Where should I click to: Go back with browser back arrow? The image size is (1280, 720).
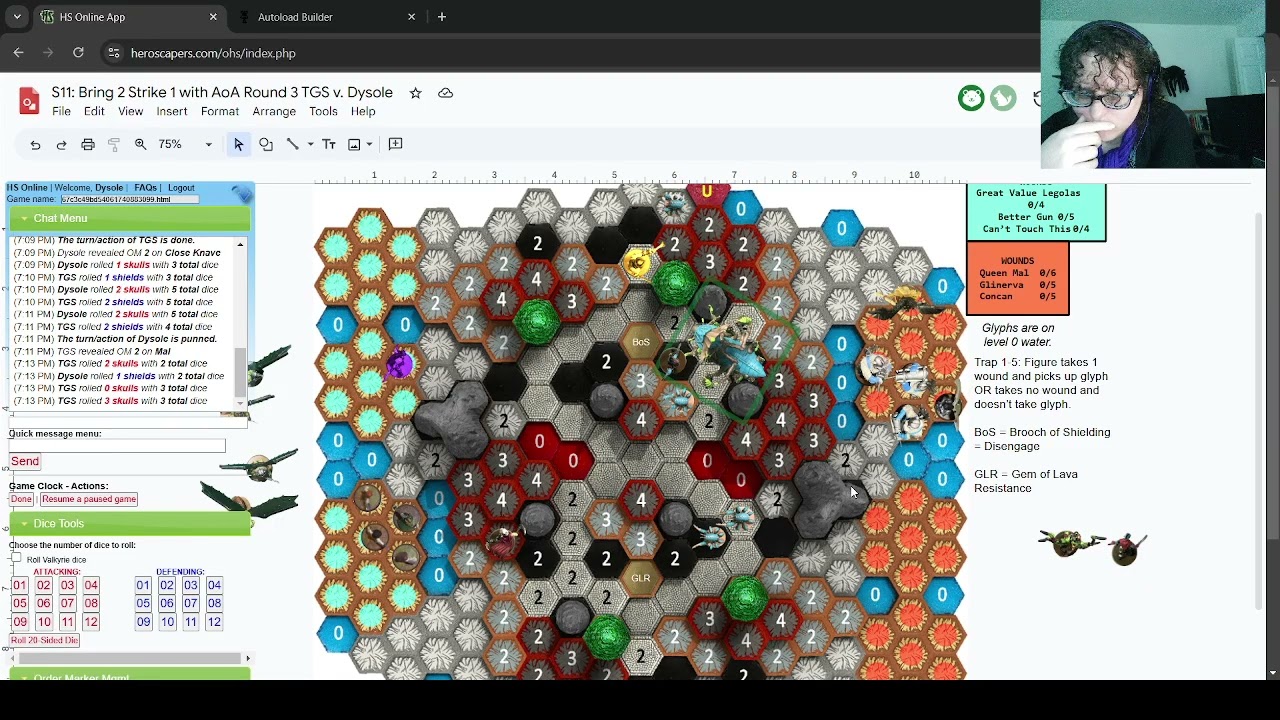pyautogui.click(x=18, y=53)
